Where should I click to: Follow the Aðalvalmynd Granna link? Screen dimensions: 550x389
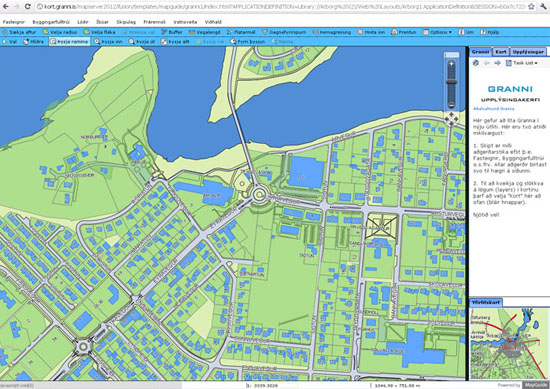494,109
